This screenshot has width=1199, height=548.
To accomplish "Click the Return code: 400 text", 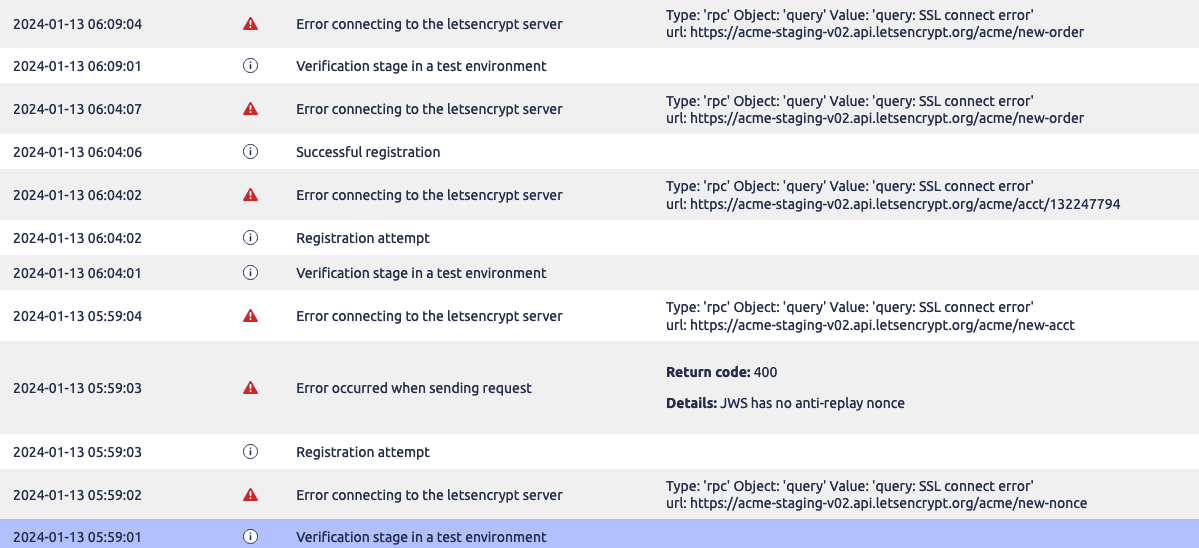I will 722,372.
